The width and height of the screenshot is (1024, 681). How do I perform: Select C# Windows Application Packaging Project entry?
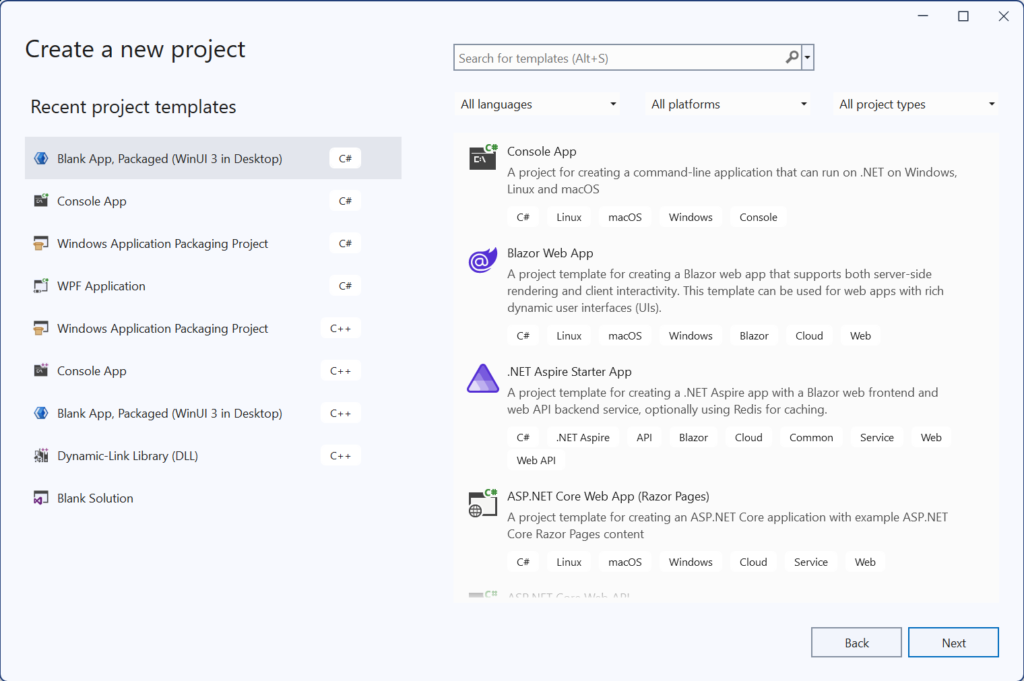213,243
